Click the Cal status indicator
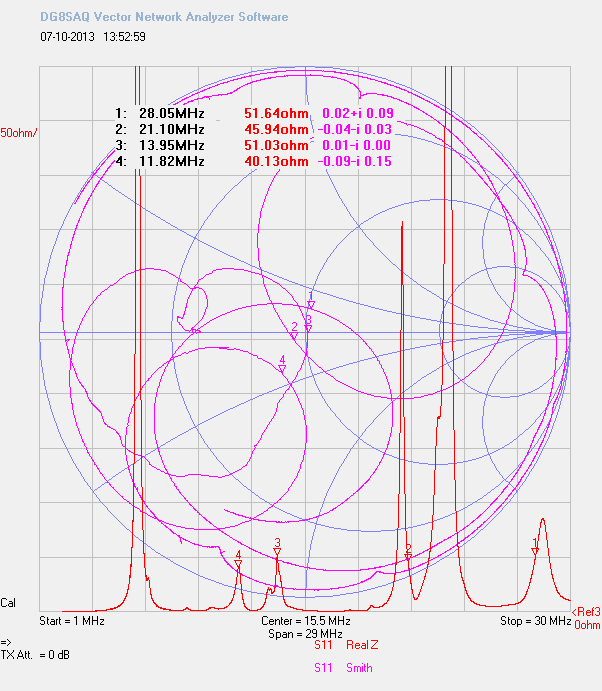The width and height of the screenshot is (602, 691). [8, 603]
